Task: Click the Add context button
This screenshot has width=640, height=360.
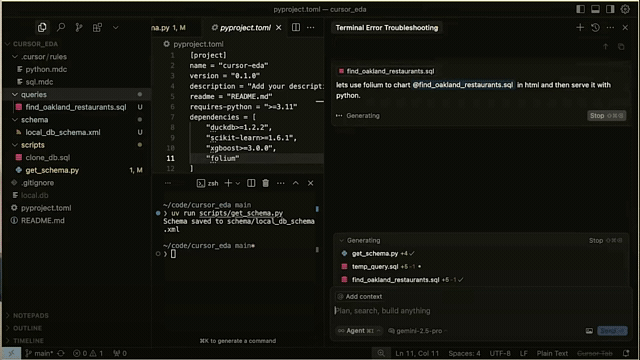Action: click(360, 297)
